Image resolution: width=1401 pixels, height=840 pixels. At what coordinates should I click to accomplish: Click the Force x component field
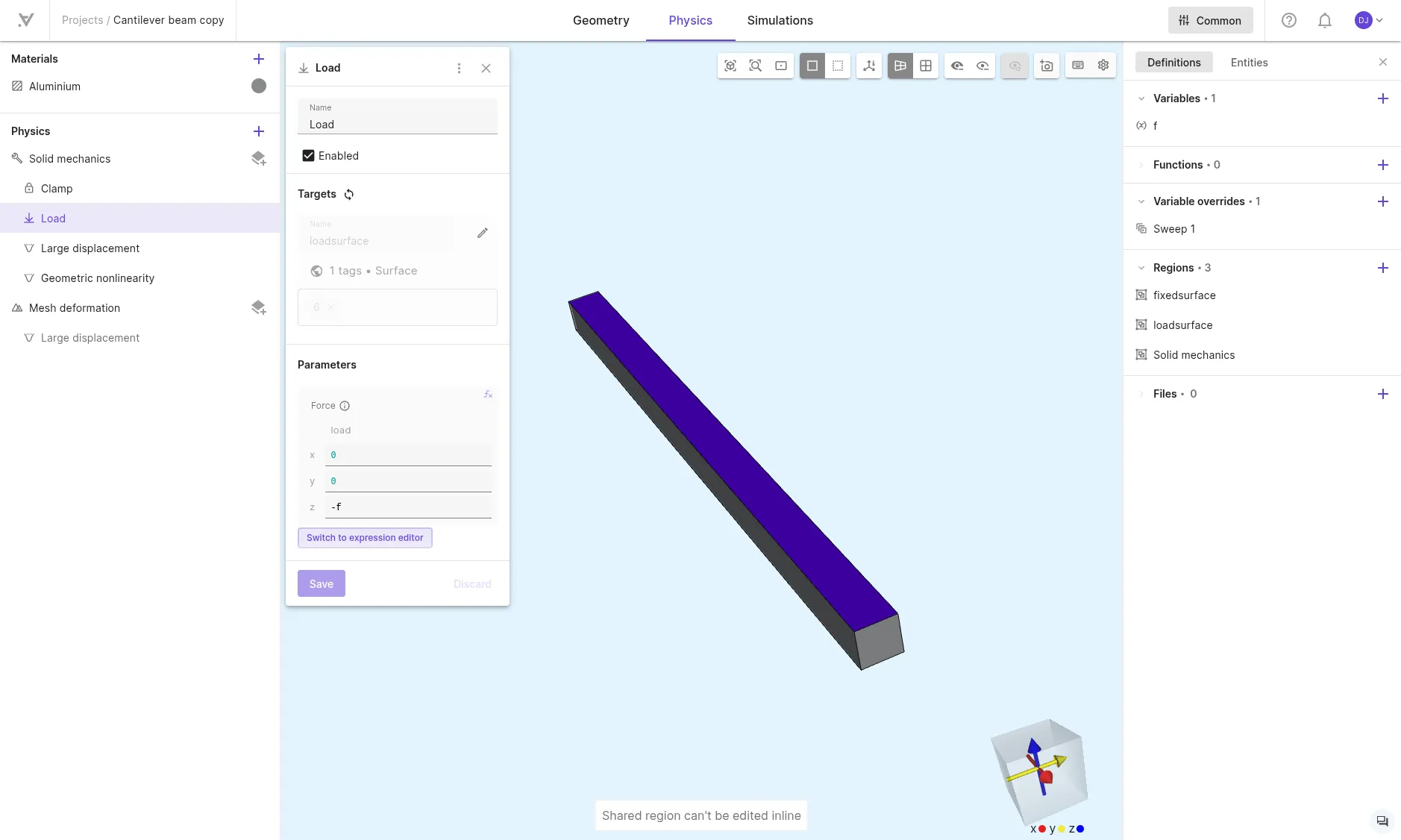(x=408, y=455)
